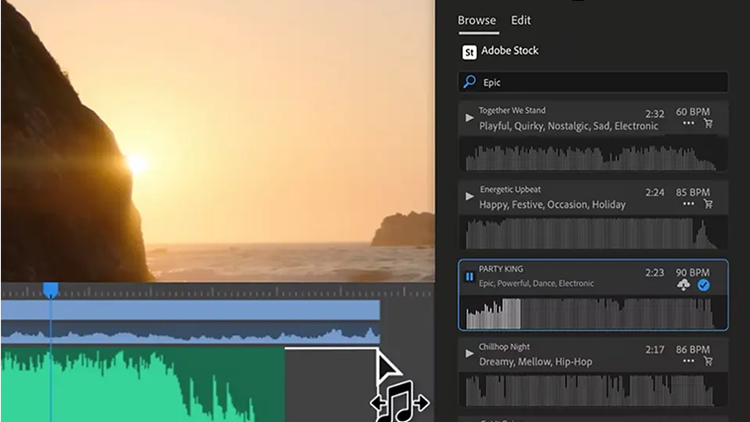Click the timeline ruler
Viewport: 750px width, 422px height.
pos(217,291)
